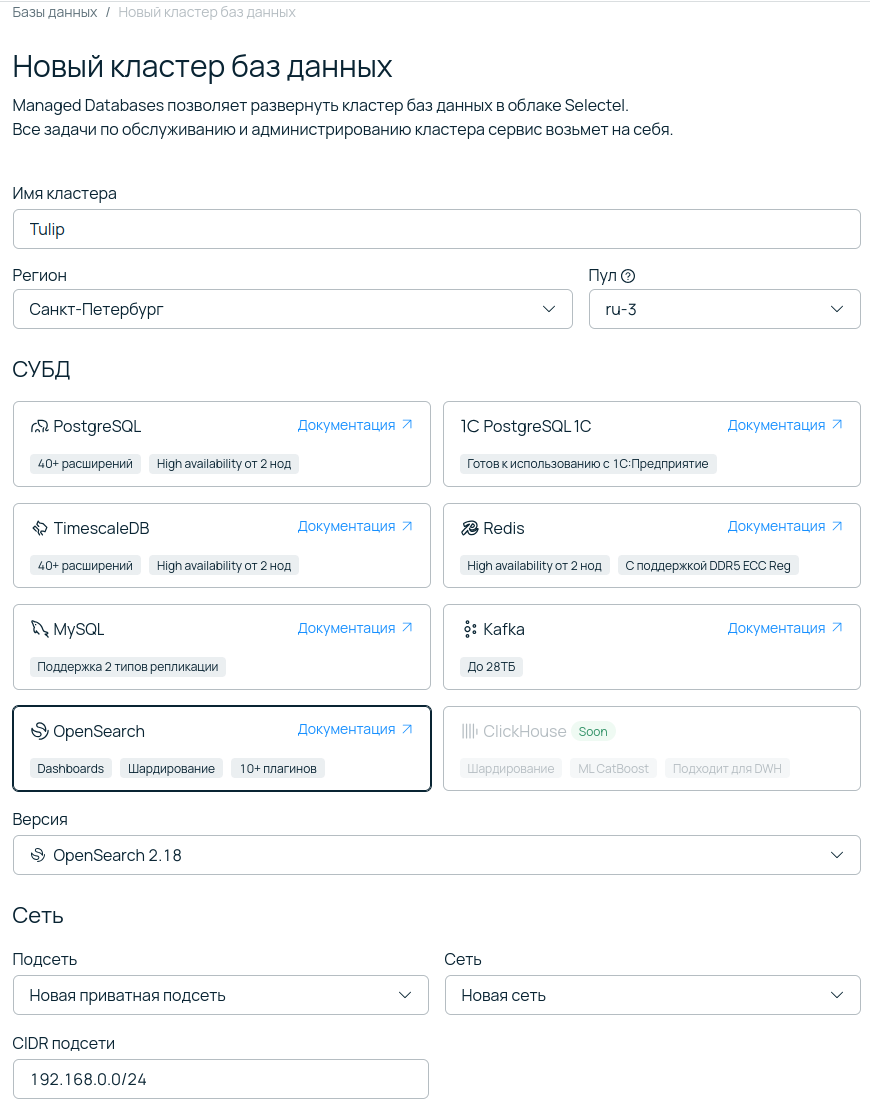Click the Redis logo icon
The width and height of the screenshot is (870, 1107).
(469, 528)
